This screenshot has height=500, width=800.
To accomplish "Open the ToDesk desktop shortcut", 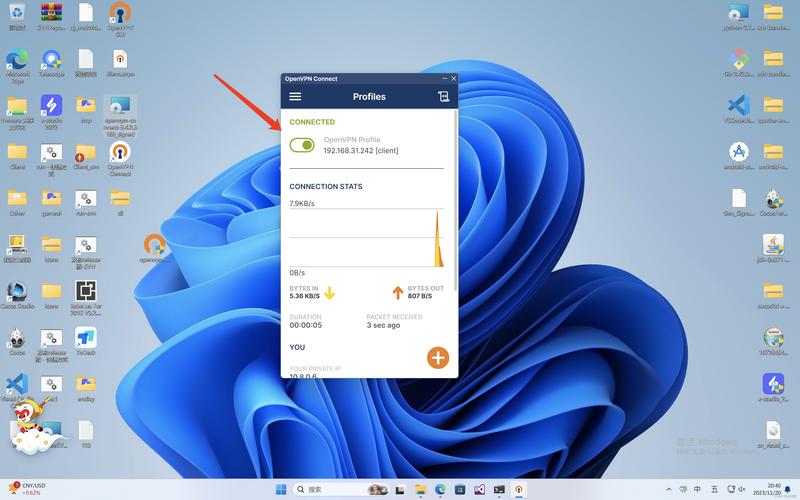I will pos(86,341).
